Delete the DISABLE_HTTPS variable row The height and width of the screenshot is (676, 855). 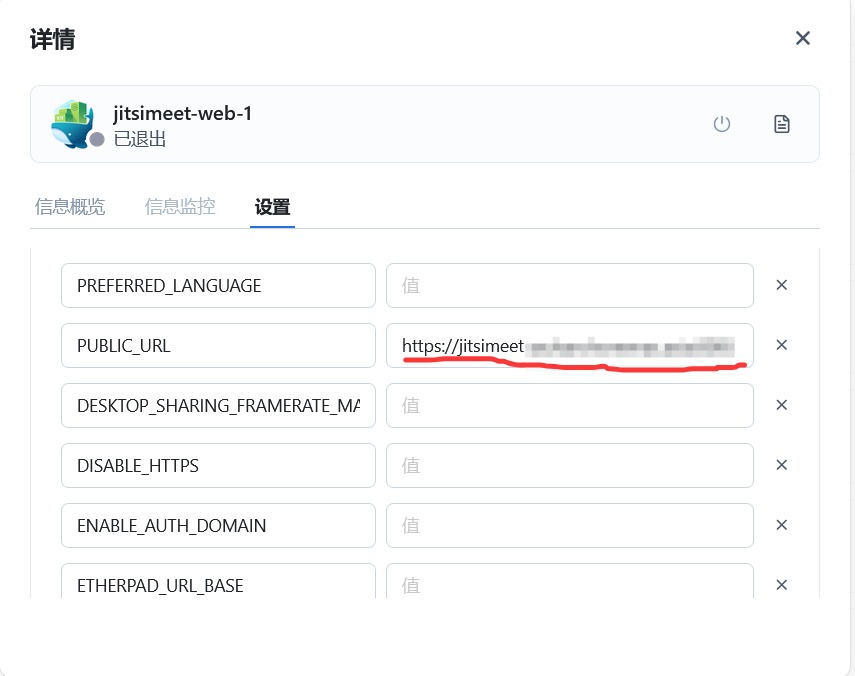(782, 465)
